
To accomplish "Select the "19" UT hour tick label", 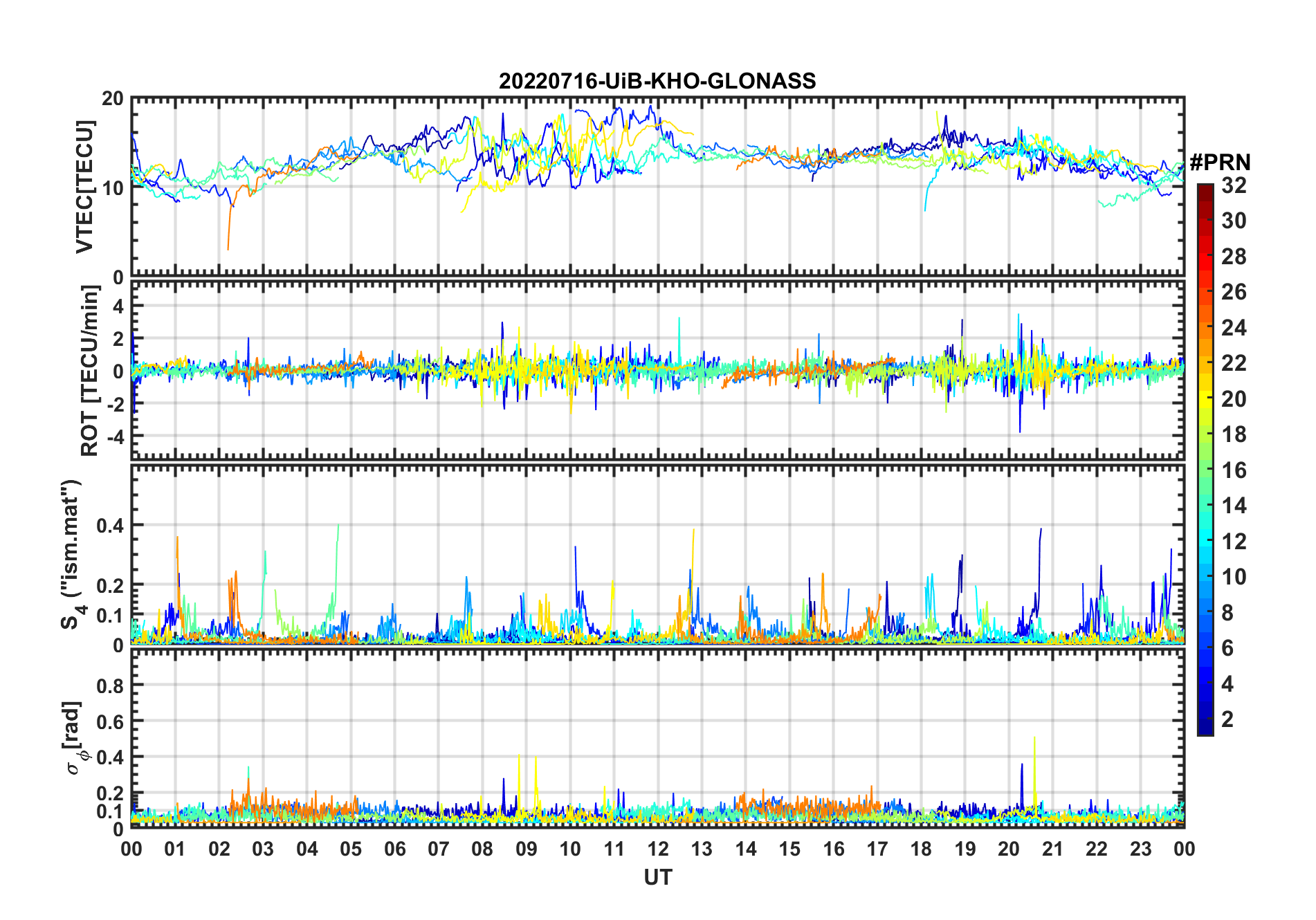I will pyautogui.click(x=965, y=849).
